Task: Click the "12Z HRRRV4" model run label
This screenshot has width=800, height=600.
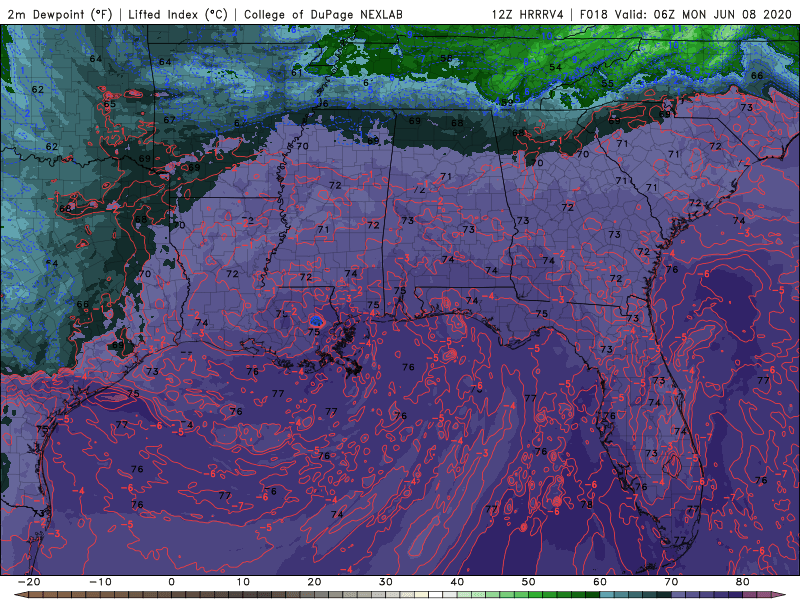Action: [527, 14]
